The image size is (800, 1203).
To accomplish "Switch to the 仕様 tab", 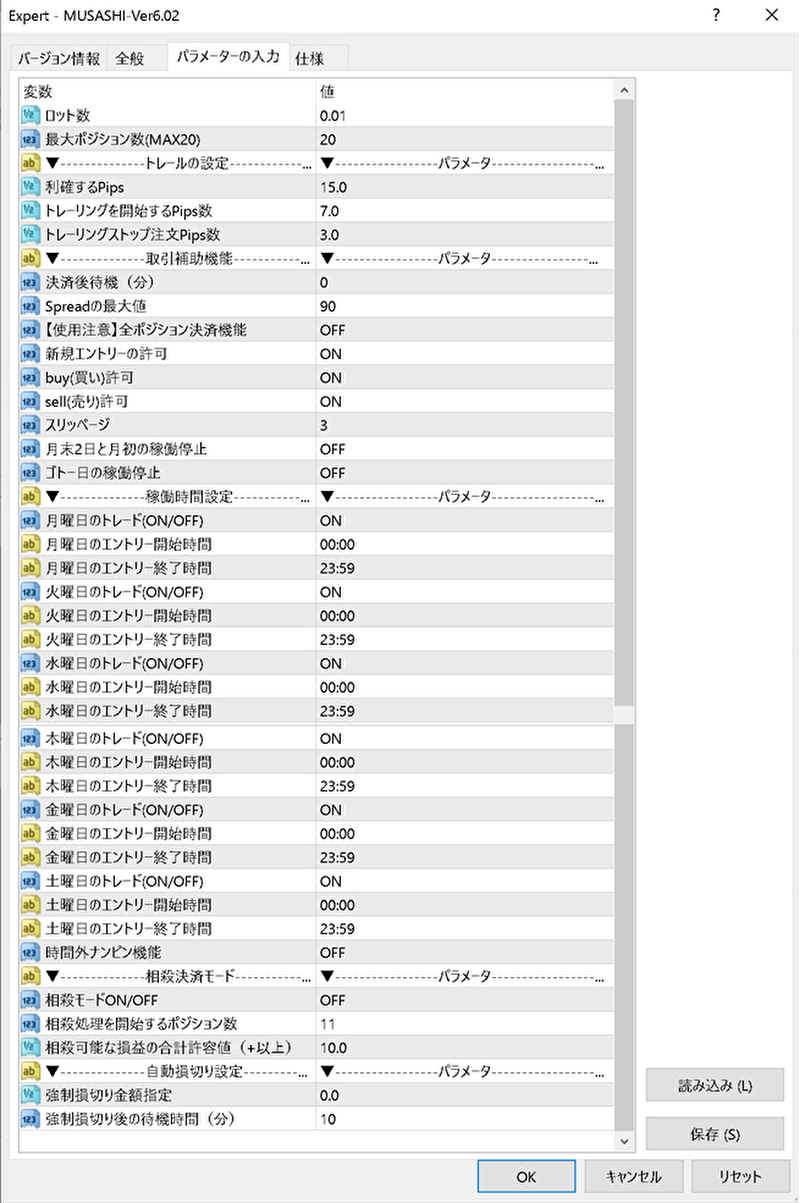I will coord(310,59).
